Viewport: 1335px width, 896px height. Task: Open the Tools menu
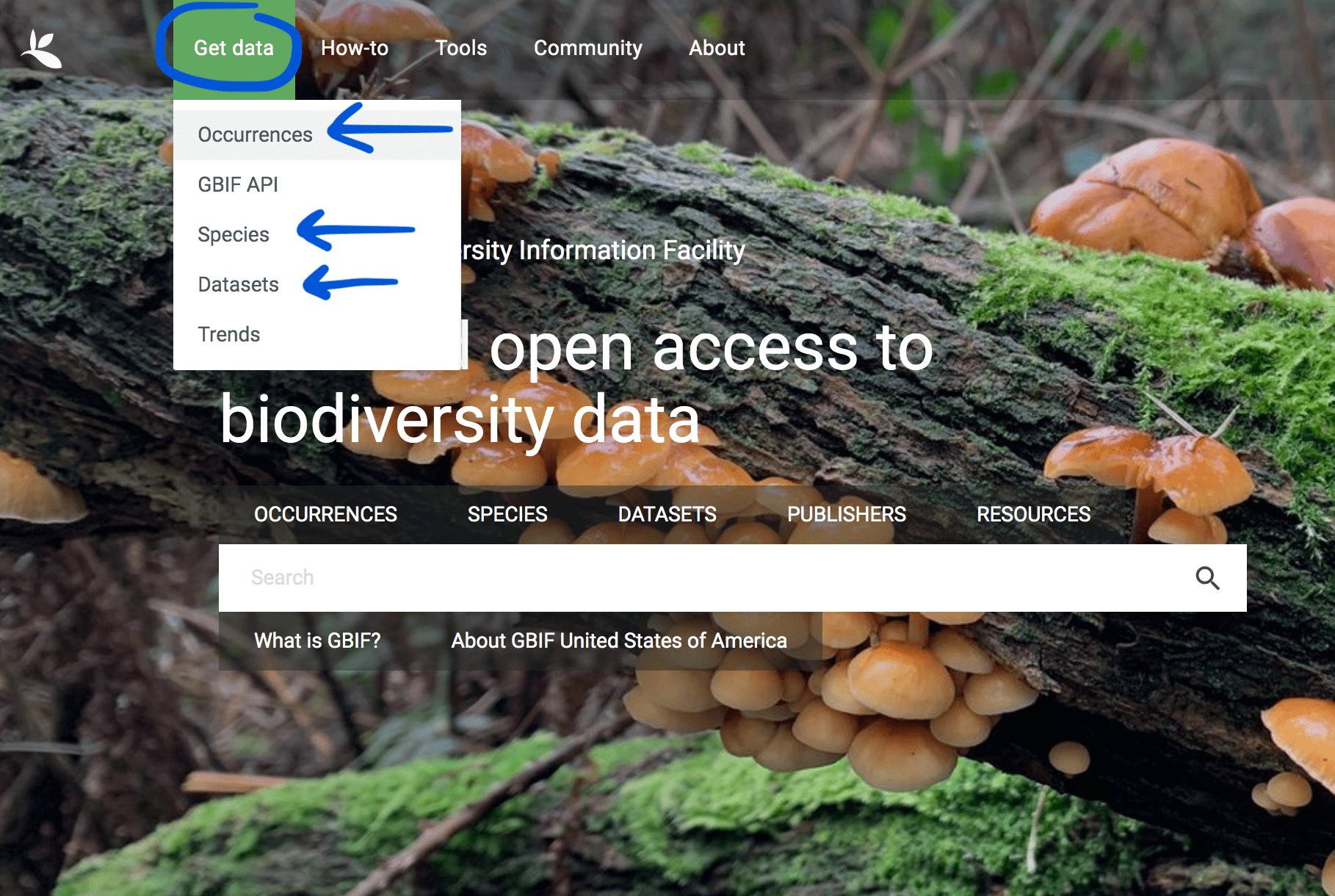coord(460,48)
